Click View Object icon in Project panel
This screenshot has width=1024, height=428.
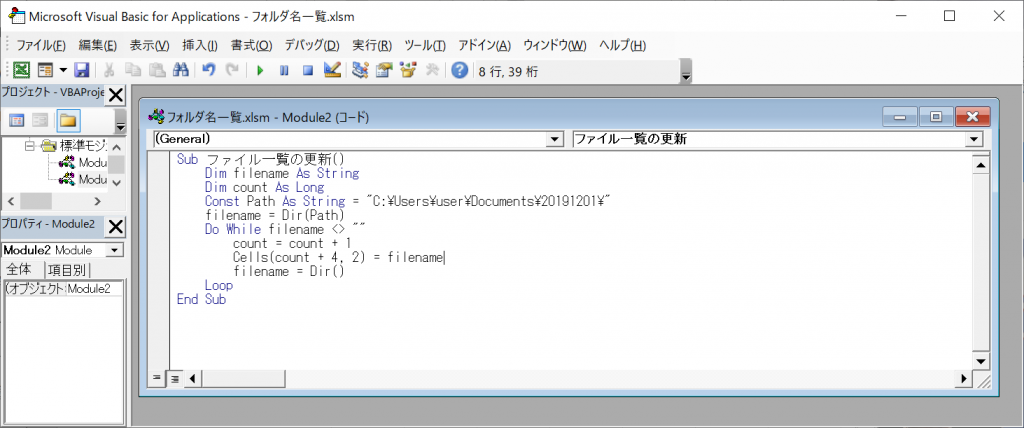click(x=41, y=120)
